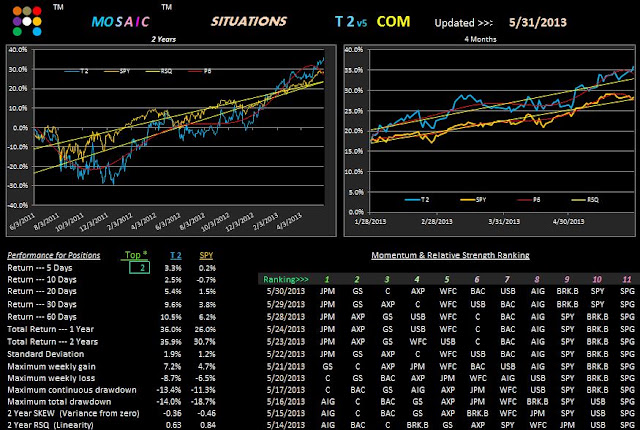Select AIG in the 5/16/2013 row
Viewport: 640px width, 430px height.
(327, 402)
